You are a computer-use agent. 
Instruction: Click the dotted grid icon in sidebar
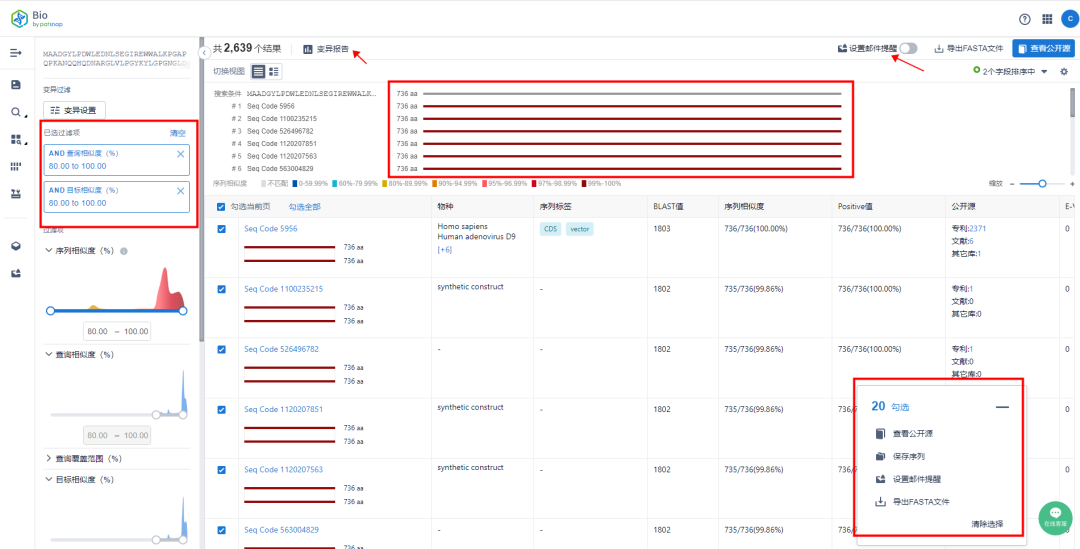click(16, 167)
